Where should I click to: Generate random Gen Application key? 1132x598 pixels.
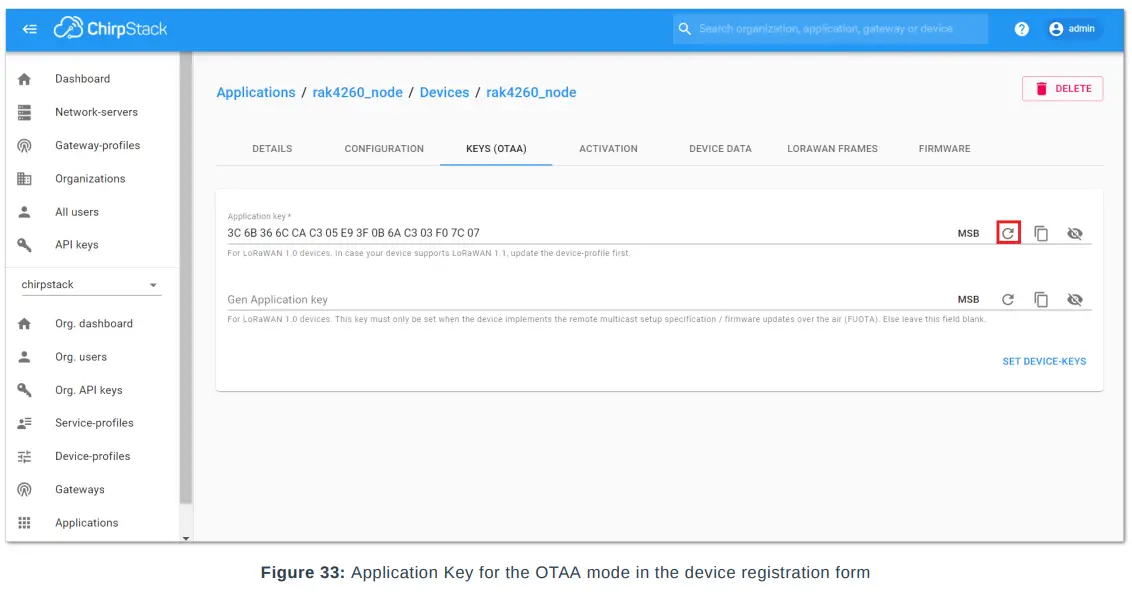(x=1008, y=299)
